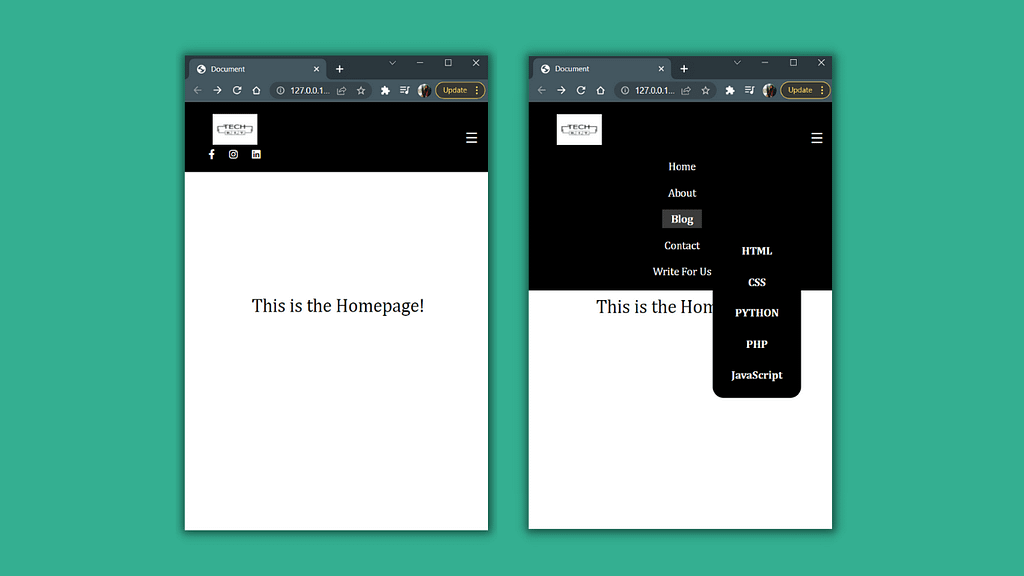Click the reload page icon

[237, 90]
